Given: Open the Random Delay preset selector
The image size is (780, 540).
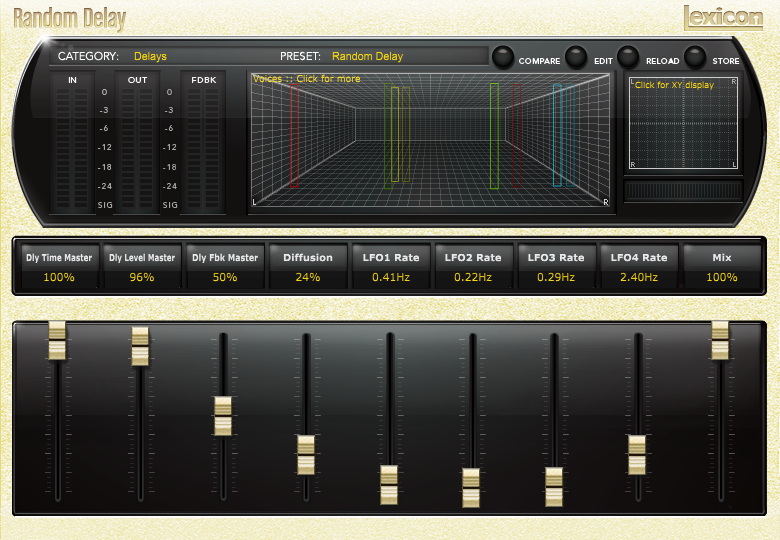Looking at the screenshot, I should (x=368, y=56).
